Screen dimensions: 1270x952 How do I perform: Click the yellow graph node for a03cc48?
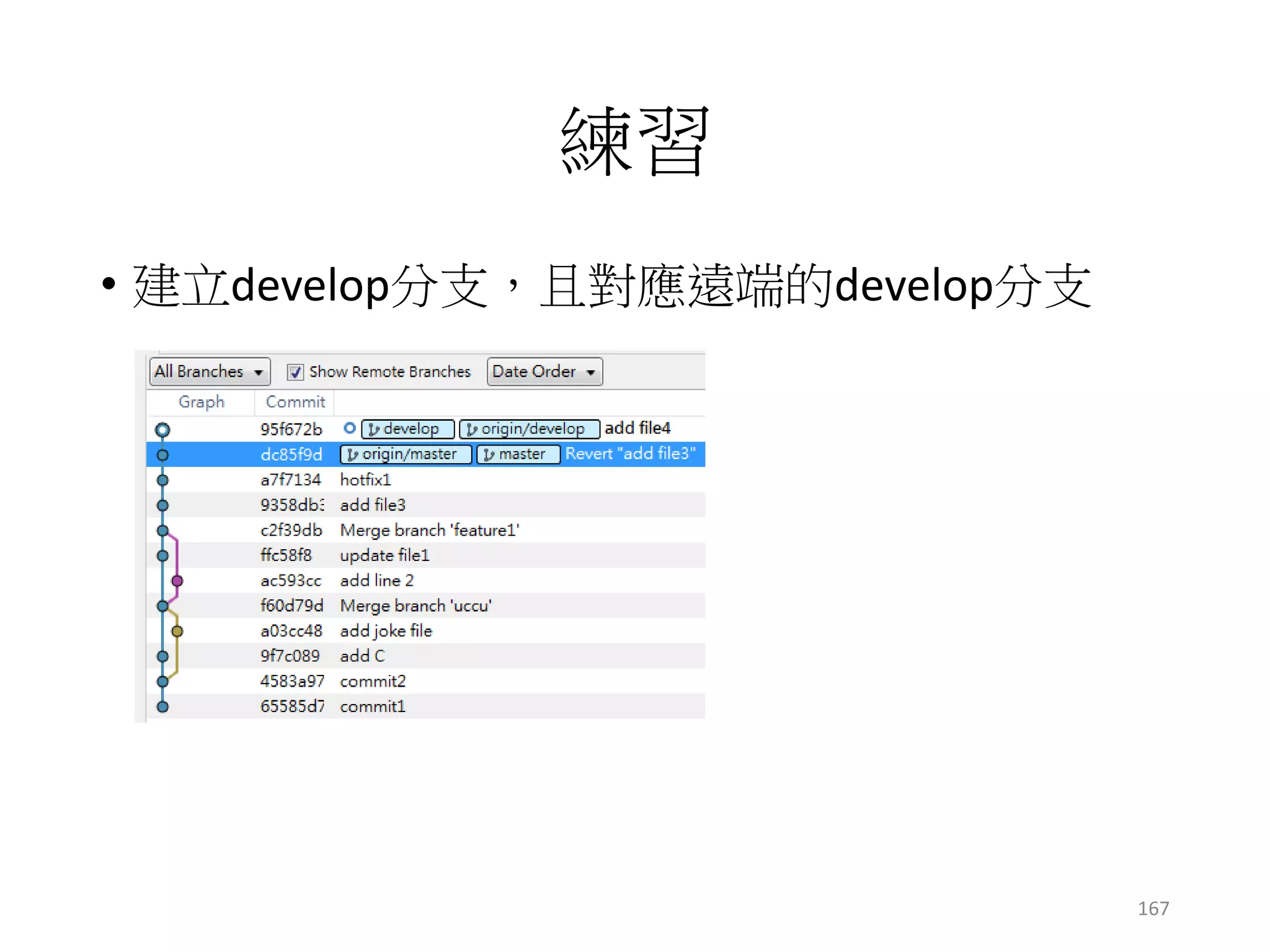pyautogui.click(x=177, y=631)
